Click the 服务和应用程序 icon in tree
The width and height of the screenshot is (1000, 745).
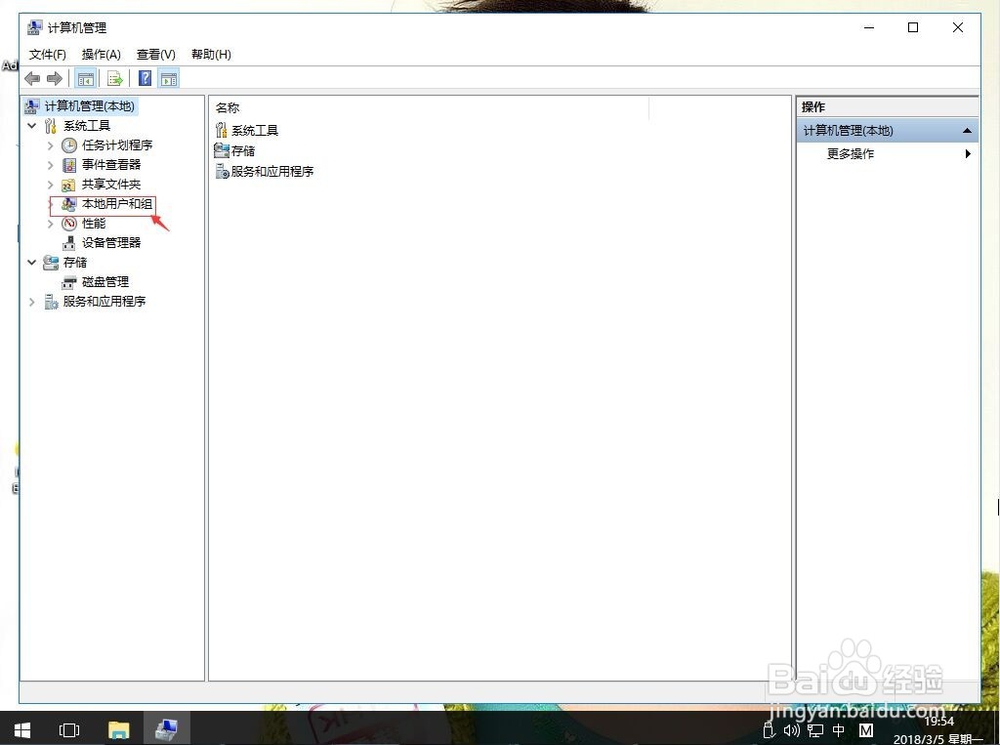pyautogui.click(x=51, y=302)
